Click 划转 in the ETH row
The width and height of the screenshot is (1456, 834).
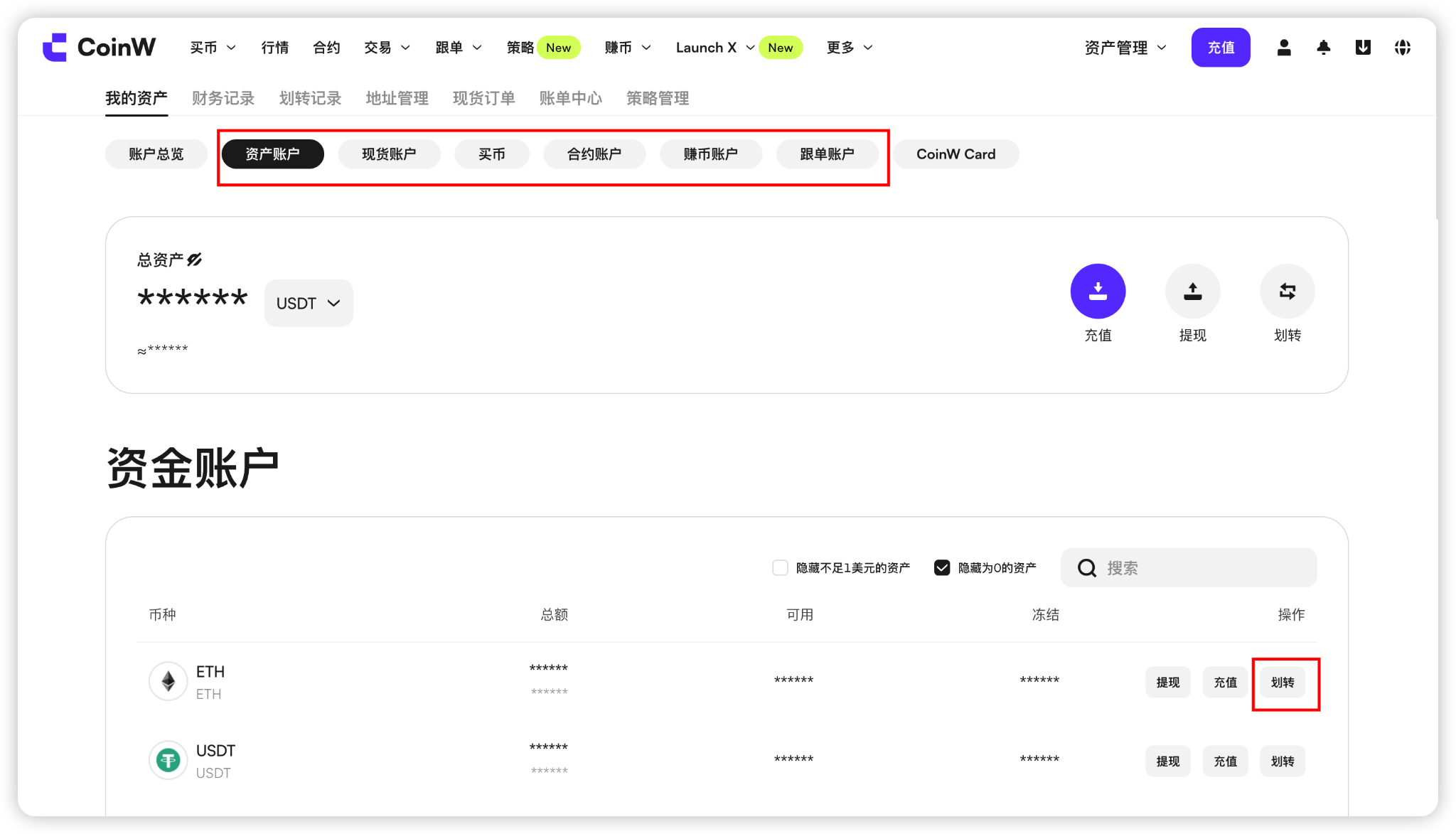1283,683
